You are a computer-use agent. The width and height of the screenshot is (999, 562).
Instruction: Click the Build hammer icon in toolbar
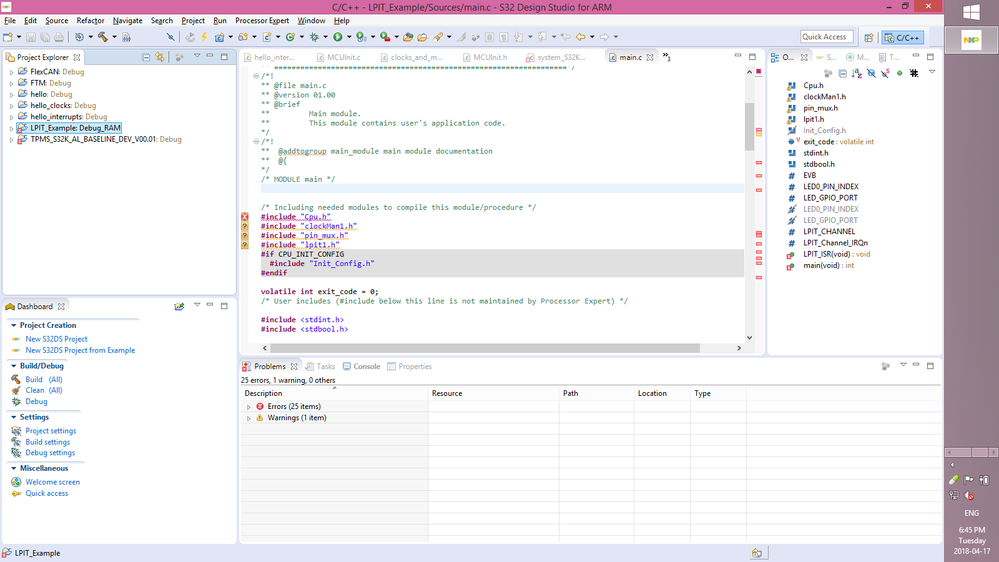click(x=100, y=37)
